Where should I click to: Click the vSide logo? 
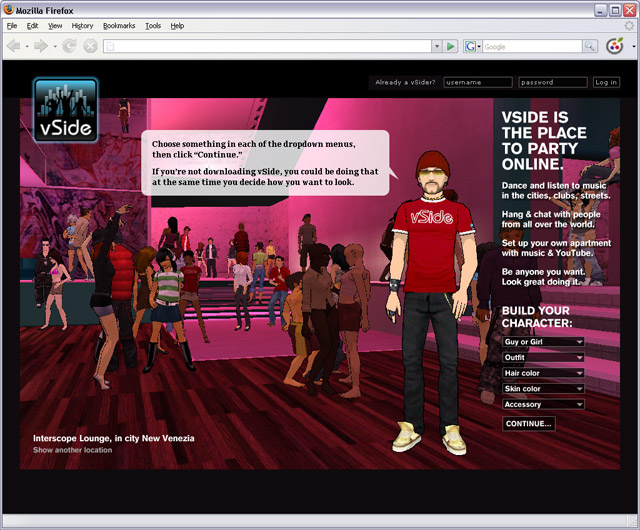pos(66,110)
